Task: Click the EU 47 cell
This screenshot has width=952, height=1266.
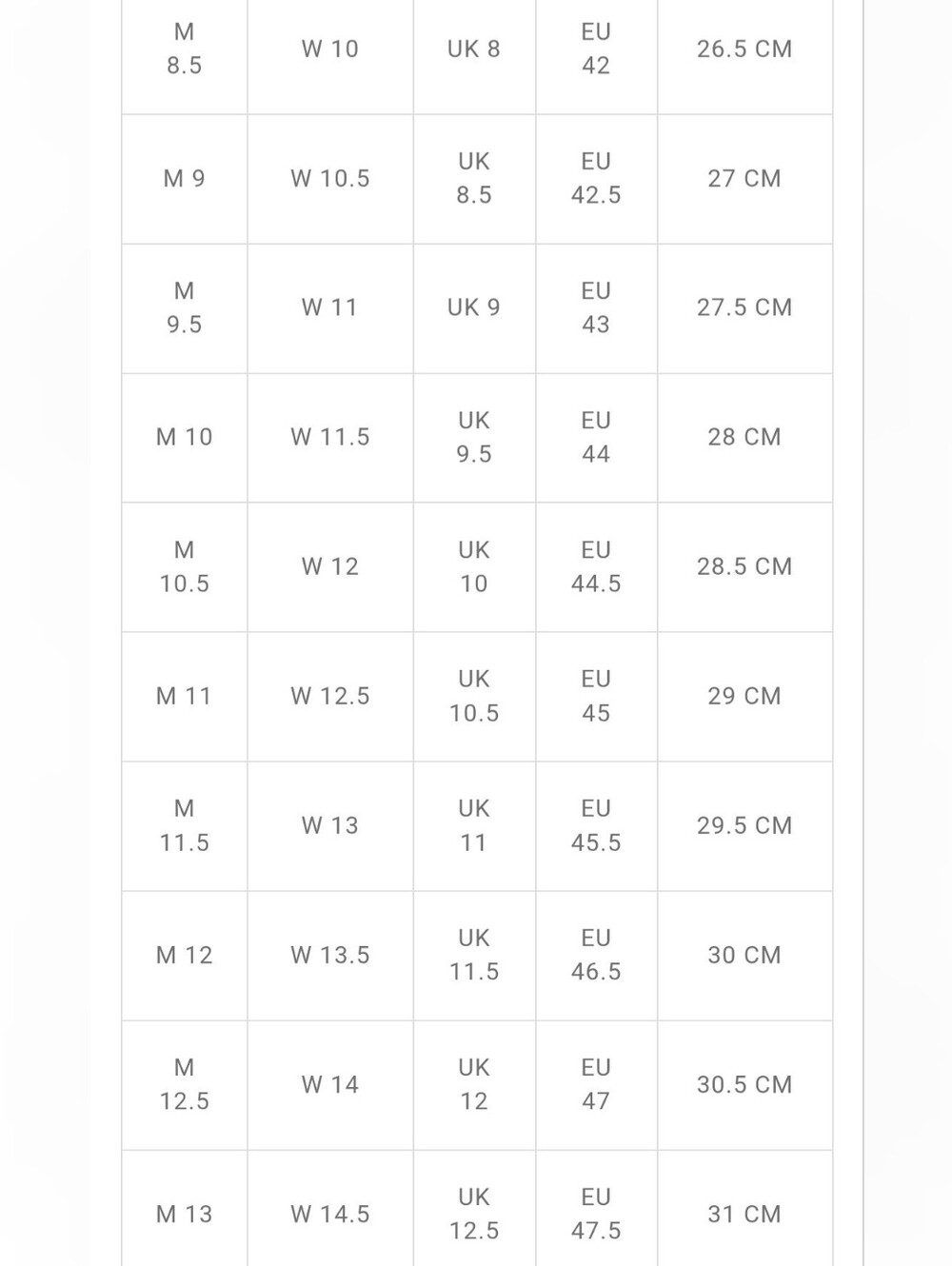Action: click(596, 1085)
